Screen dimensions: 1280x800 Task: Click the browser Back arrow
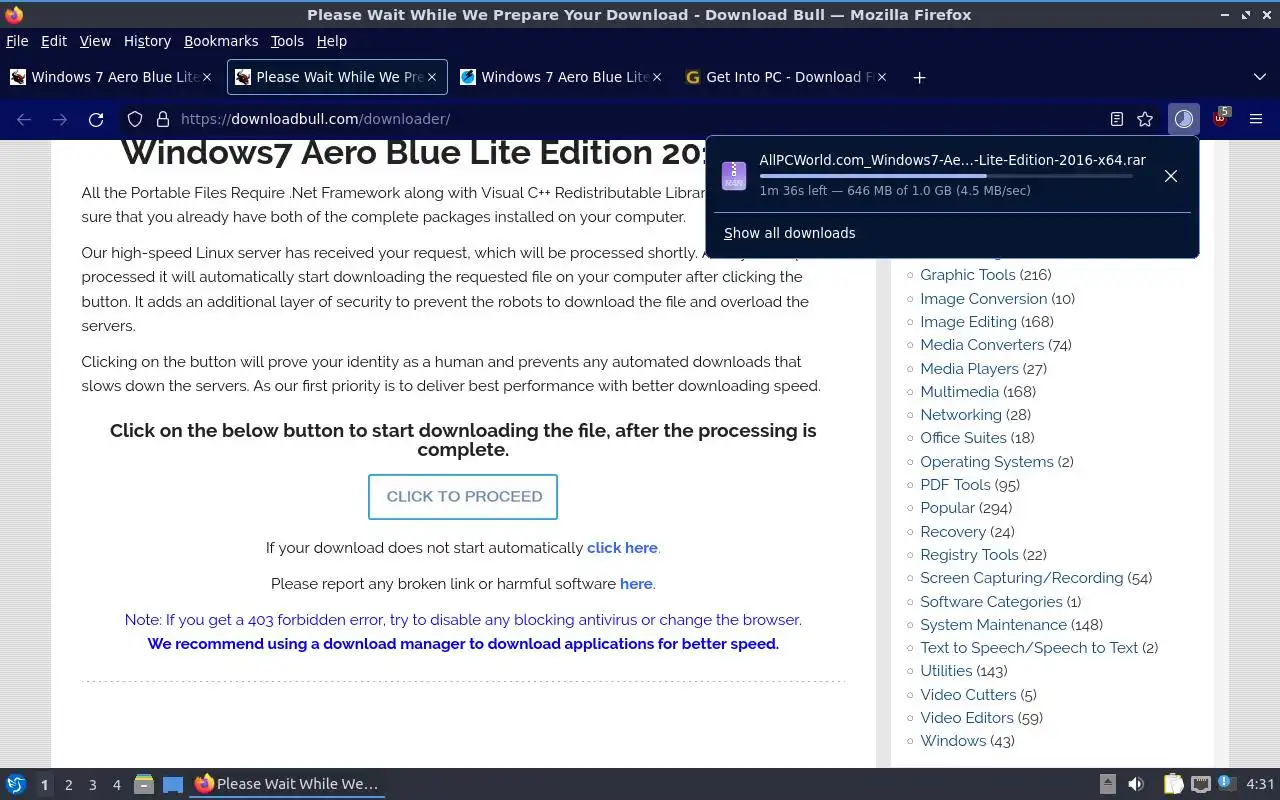24,119
